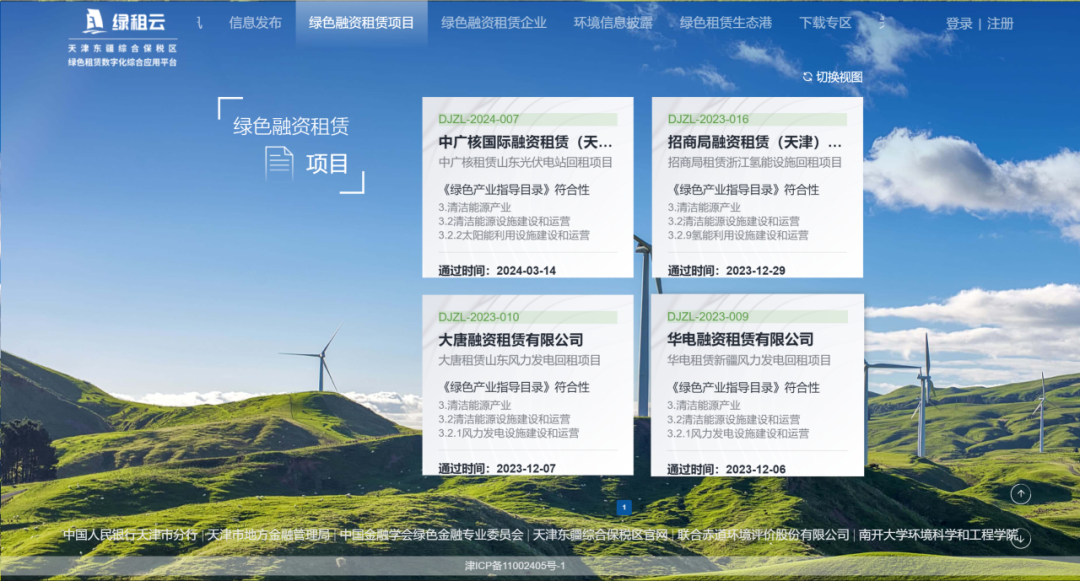Click 通过时间: 2023-12-06
The width and height of the screenshot is (1080, 581).
[x=726, y=469]
